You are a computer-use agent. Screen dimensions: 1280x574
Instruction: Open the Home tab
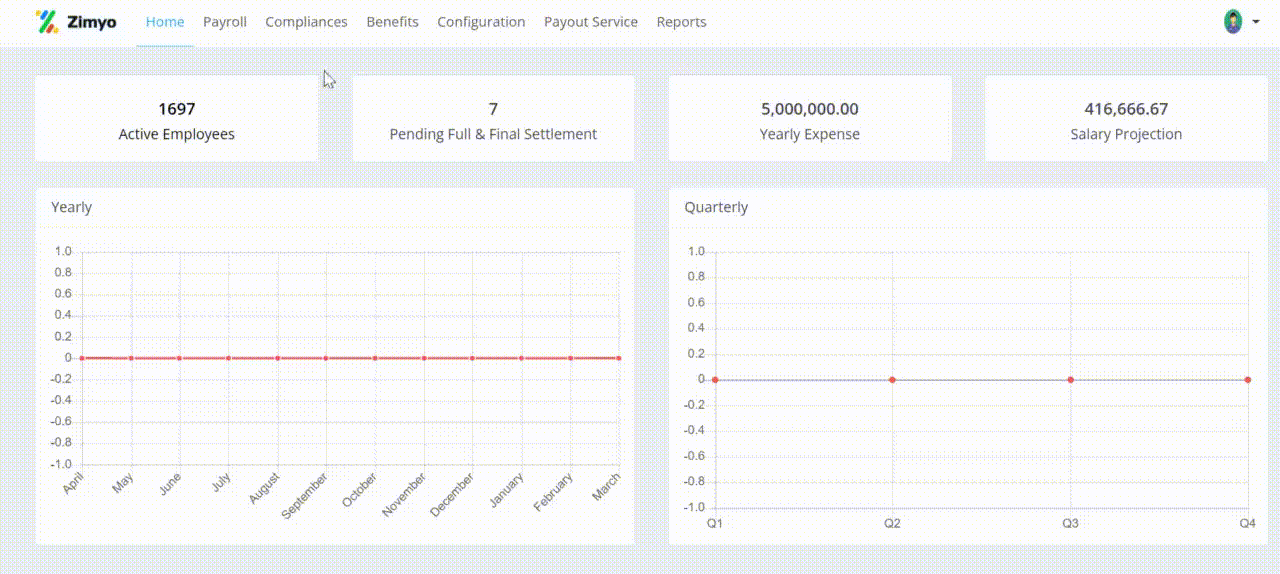tap(165, 21)
